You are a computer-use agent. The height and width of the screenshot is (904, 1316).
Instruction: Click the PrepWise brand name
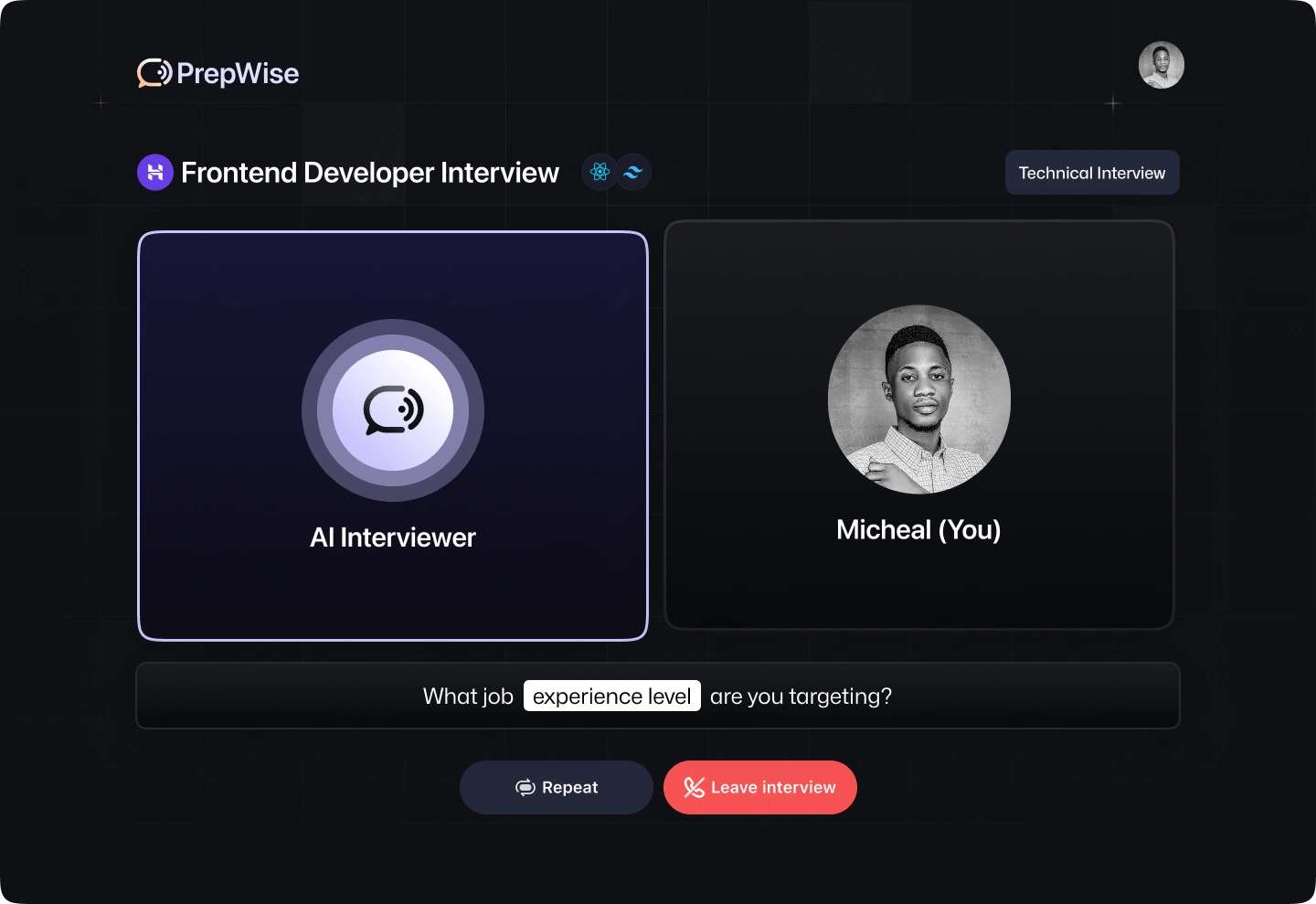[238, 73]
